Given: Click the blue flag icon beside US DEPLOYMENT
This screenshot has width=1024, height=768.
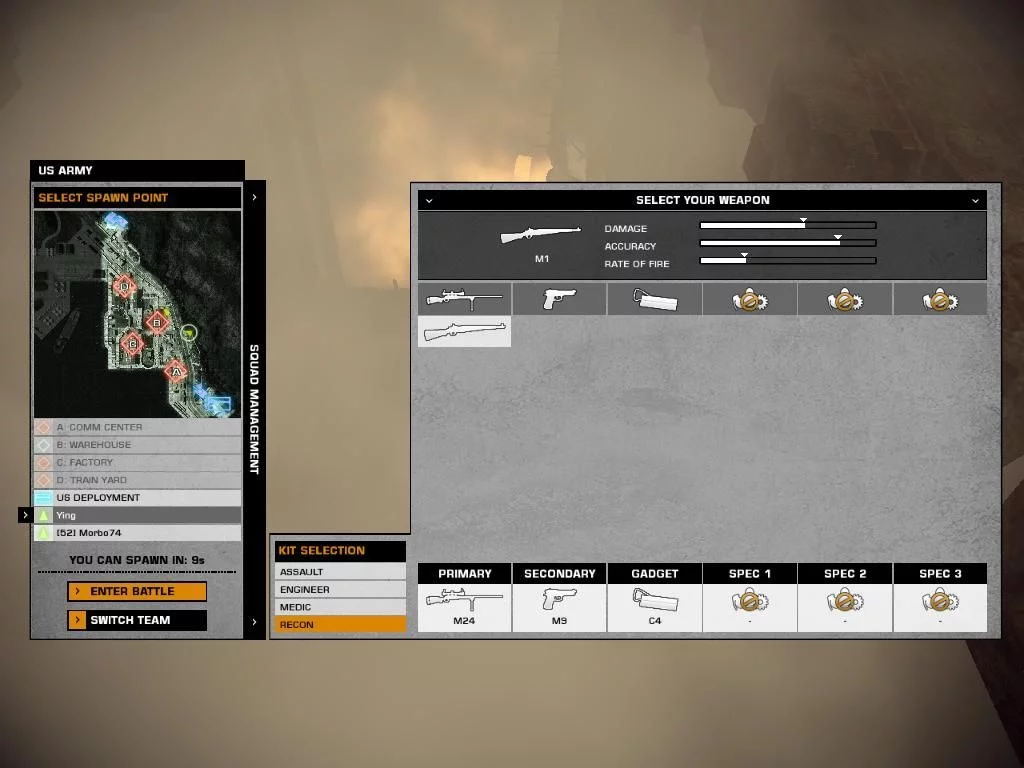Looking at the screenshot, I should [43, 498].
